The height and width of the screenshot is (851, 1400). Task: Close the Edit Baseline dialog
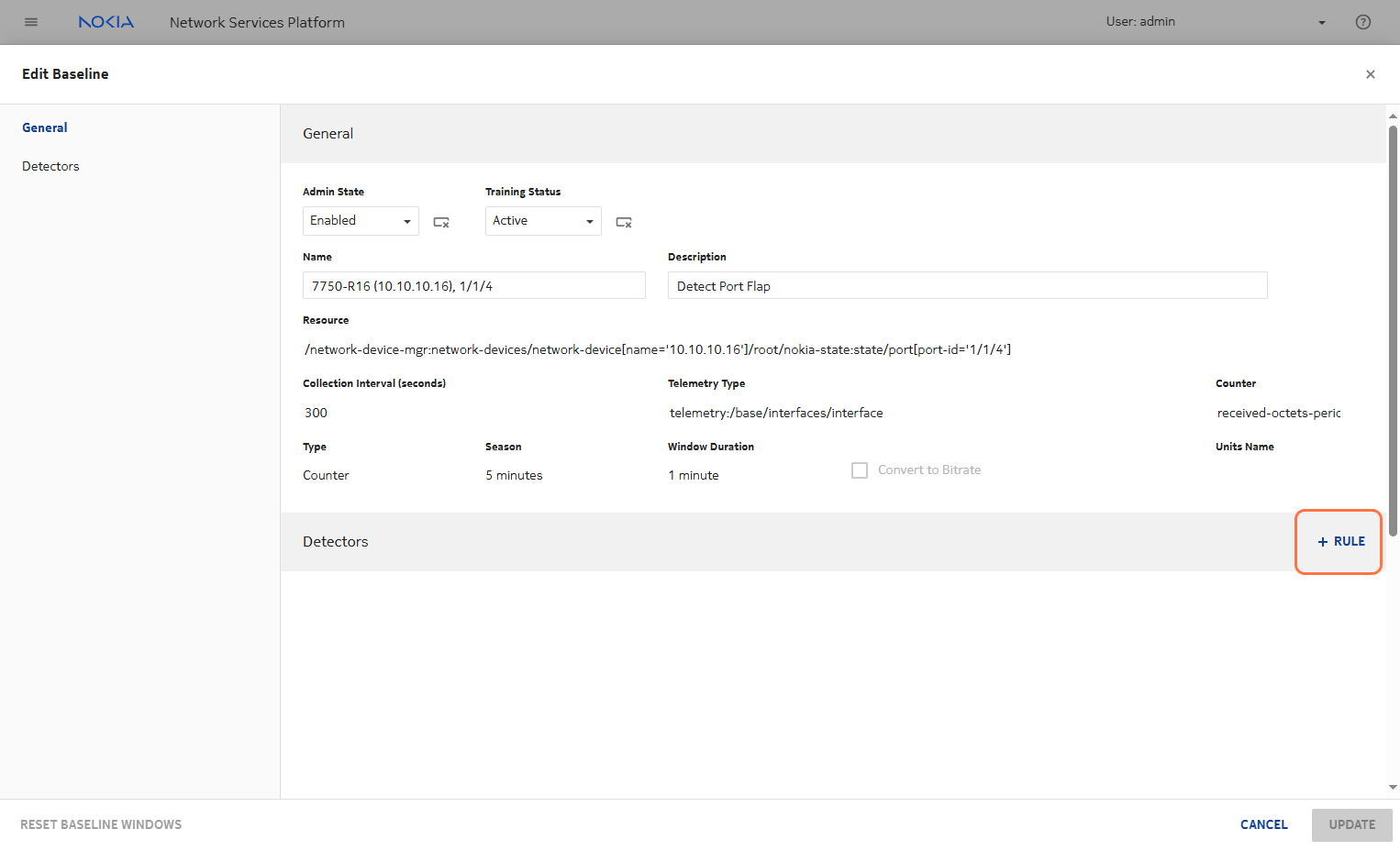[1370, 74]
